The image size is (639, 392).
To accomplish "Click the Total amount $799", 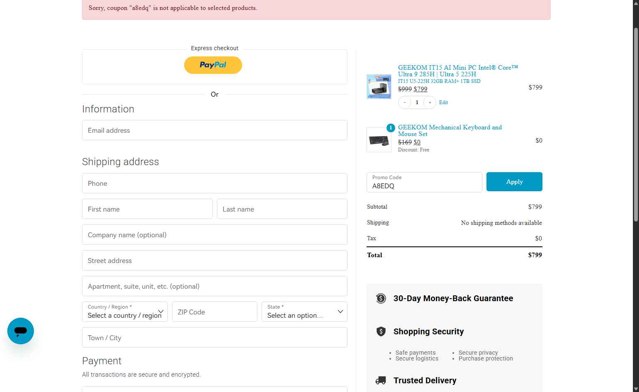I will [535, 255].
